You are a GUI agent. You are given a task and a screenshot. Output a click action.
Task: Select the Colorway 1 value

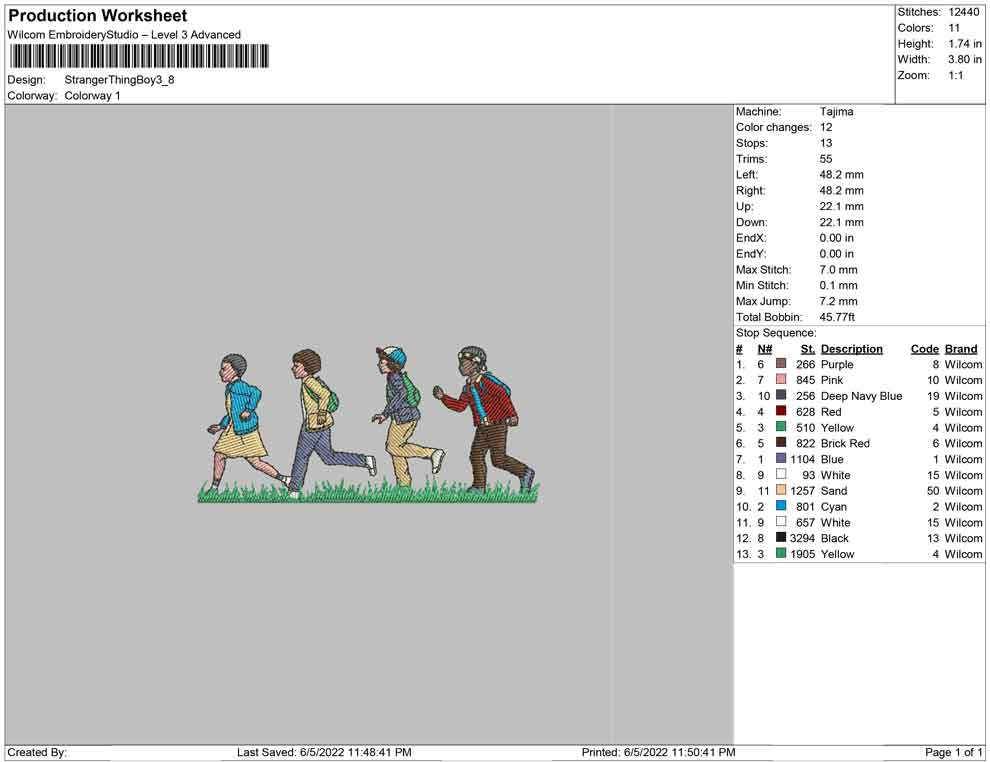coord(92,96)
